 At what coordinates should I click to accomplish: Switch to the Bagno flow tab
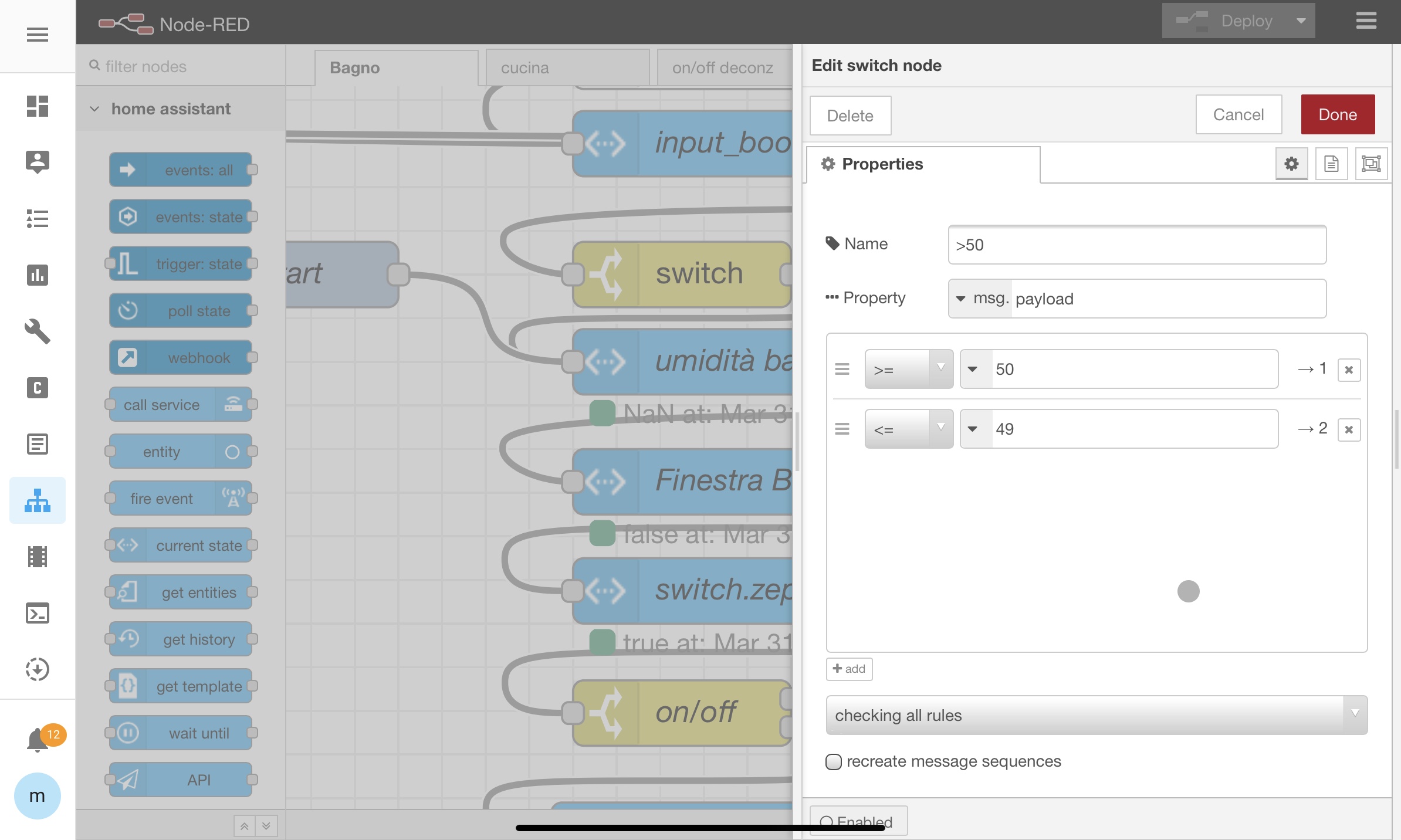397,68
